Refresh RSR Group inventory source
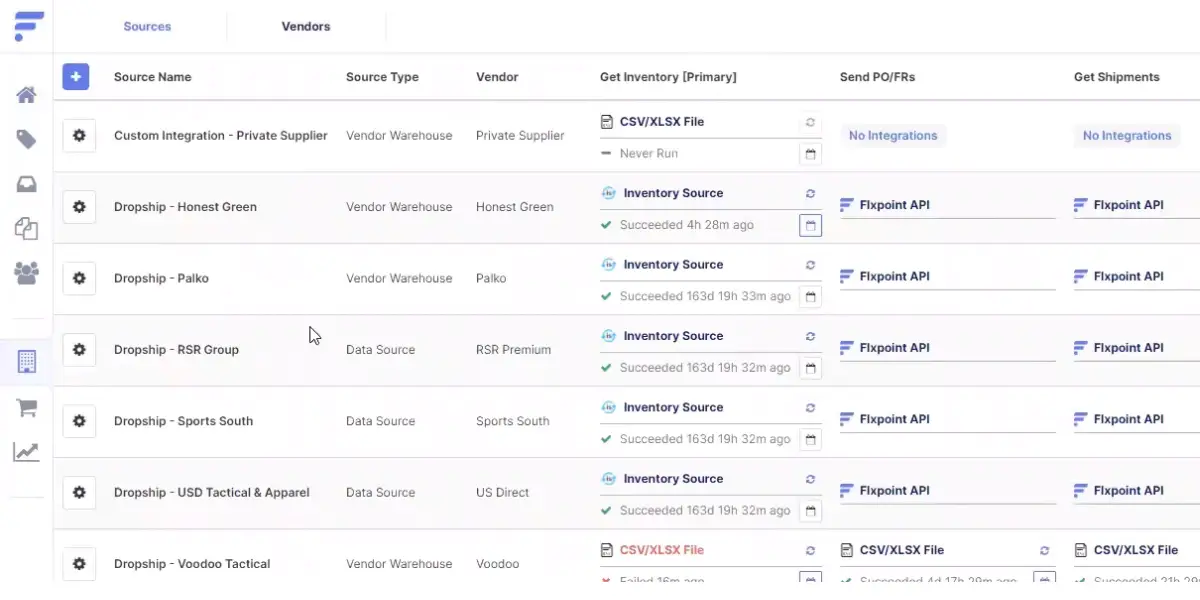1200x600 pixels. 810,336
